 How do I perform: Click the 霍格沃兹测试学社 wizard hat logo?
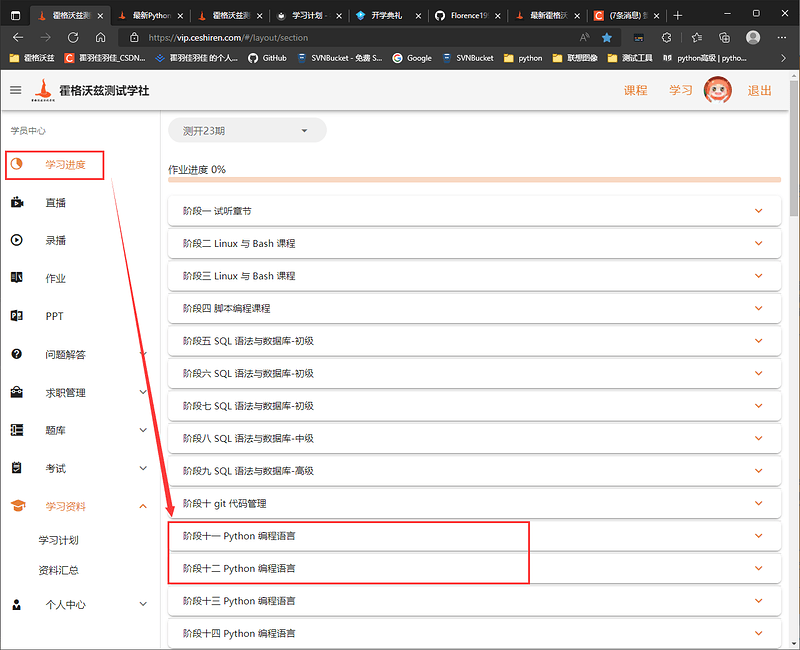(x=43, y=90)
